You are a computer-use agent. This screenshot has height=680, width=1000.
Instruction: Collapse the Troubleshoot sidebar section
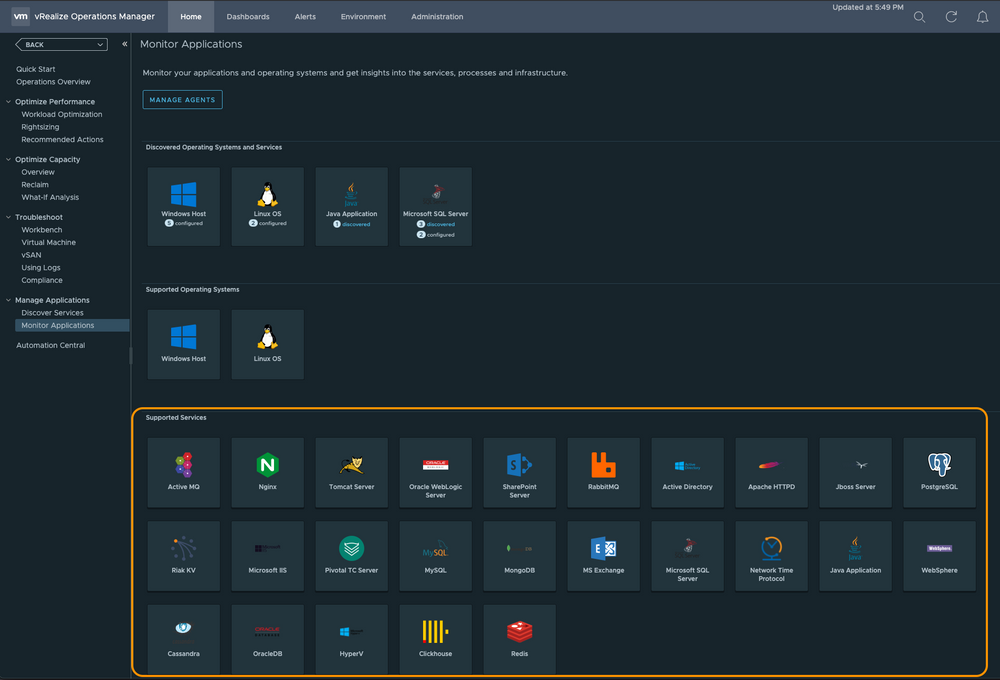tap(8, 217)
